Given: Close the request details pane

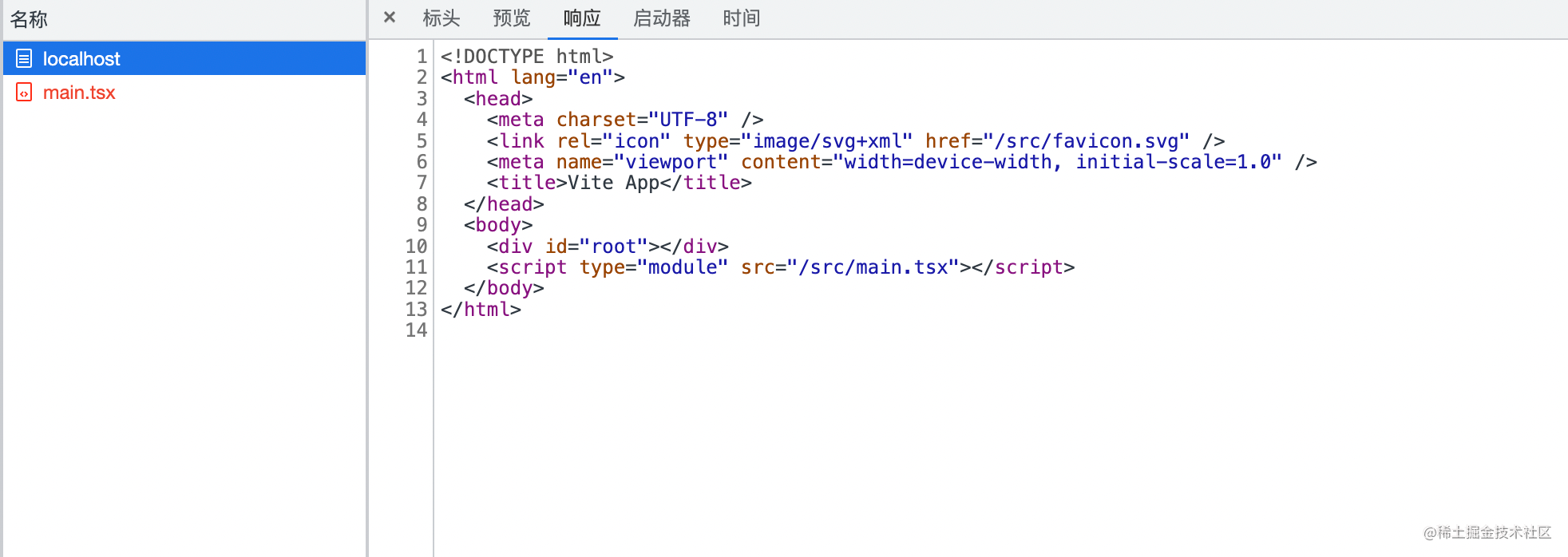Looking at the screenshot, I should (x=390, y=18).
